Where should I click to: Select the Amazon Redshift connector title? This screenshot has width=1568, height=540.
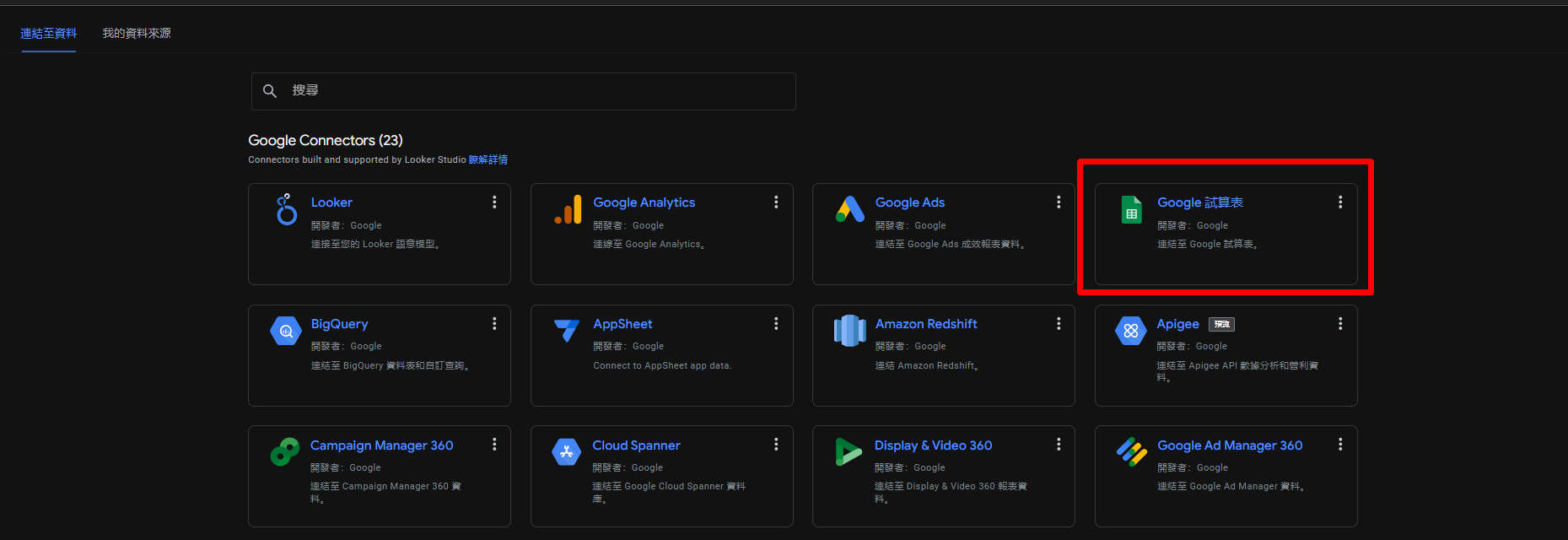tap(926, 324)
